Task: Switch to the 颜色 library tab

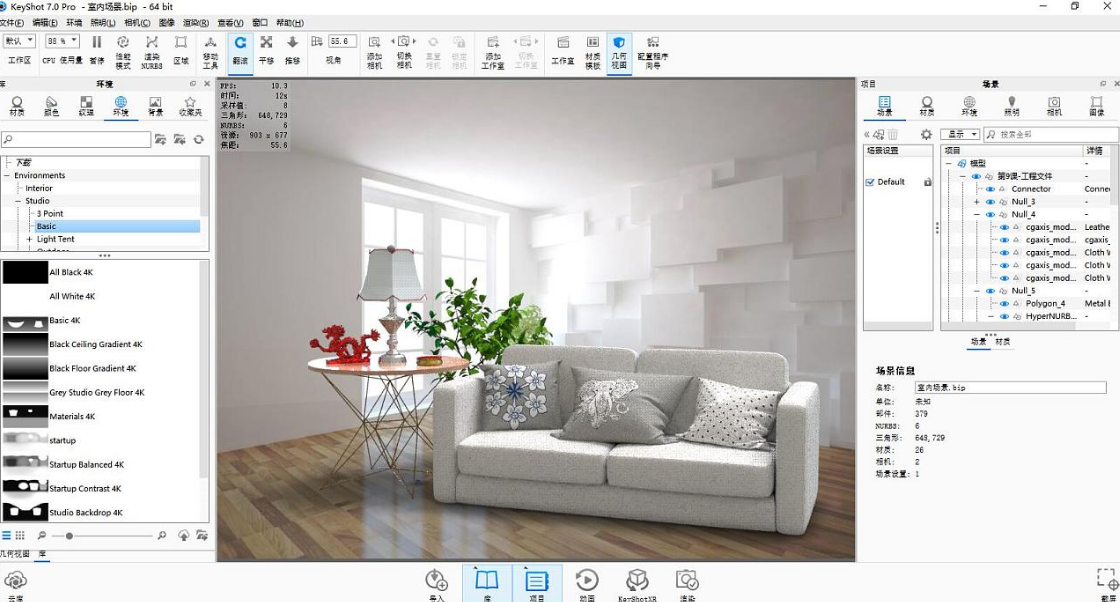Action: [51, 106]
